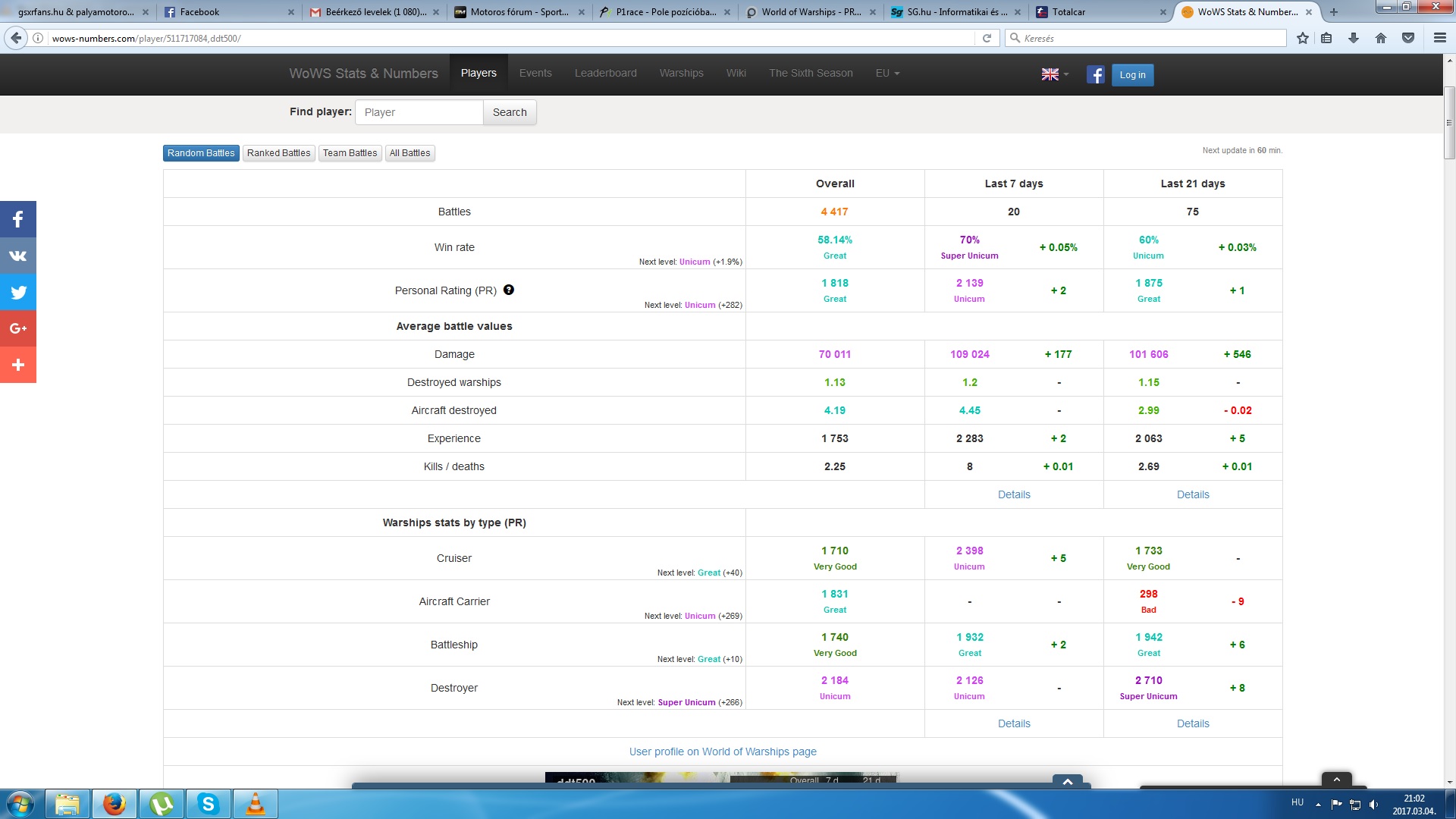Screen dimensions: 1456x819
Task: Click Firefox bookmark star icon
Action: click(x=1302, y=38)
